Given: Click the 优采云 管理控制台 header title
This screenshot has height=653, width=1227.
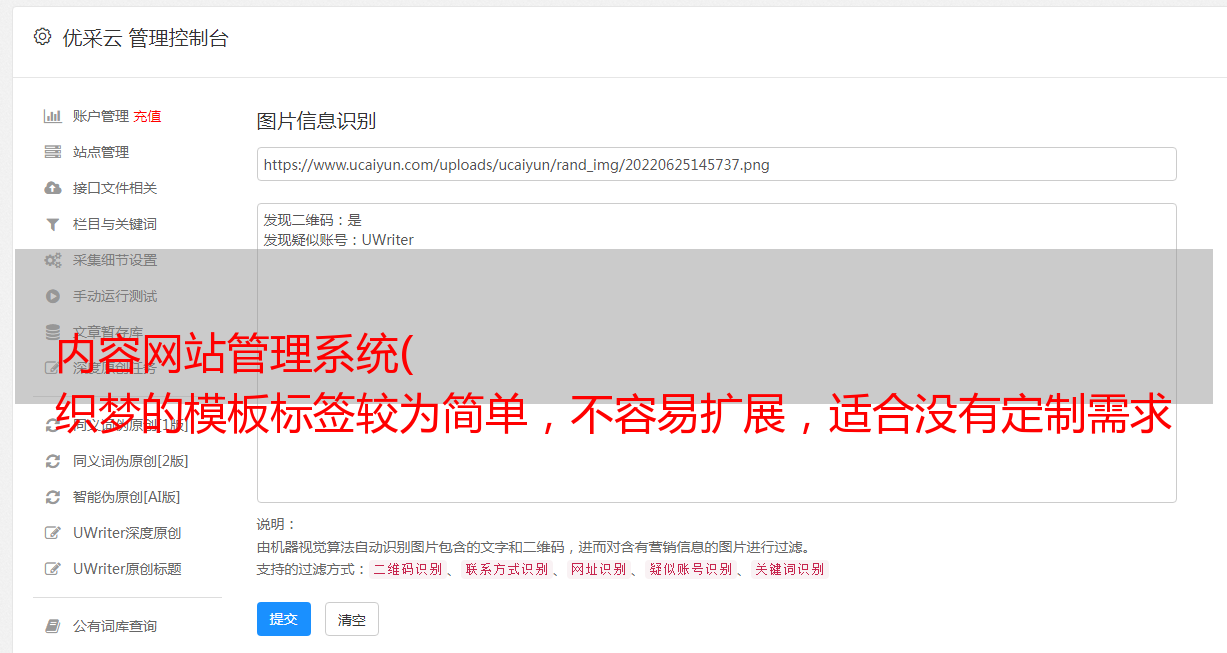Looking at the screenshot, I should (x=145, y=38).
